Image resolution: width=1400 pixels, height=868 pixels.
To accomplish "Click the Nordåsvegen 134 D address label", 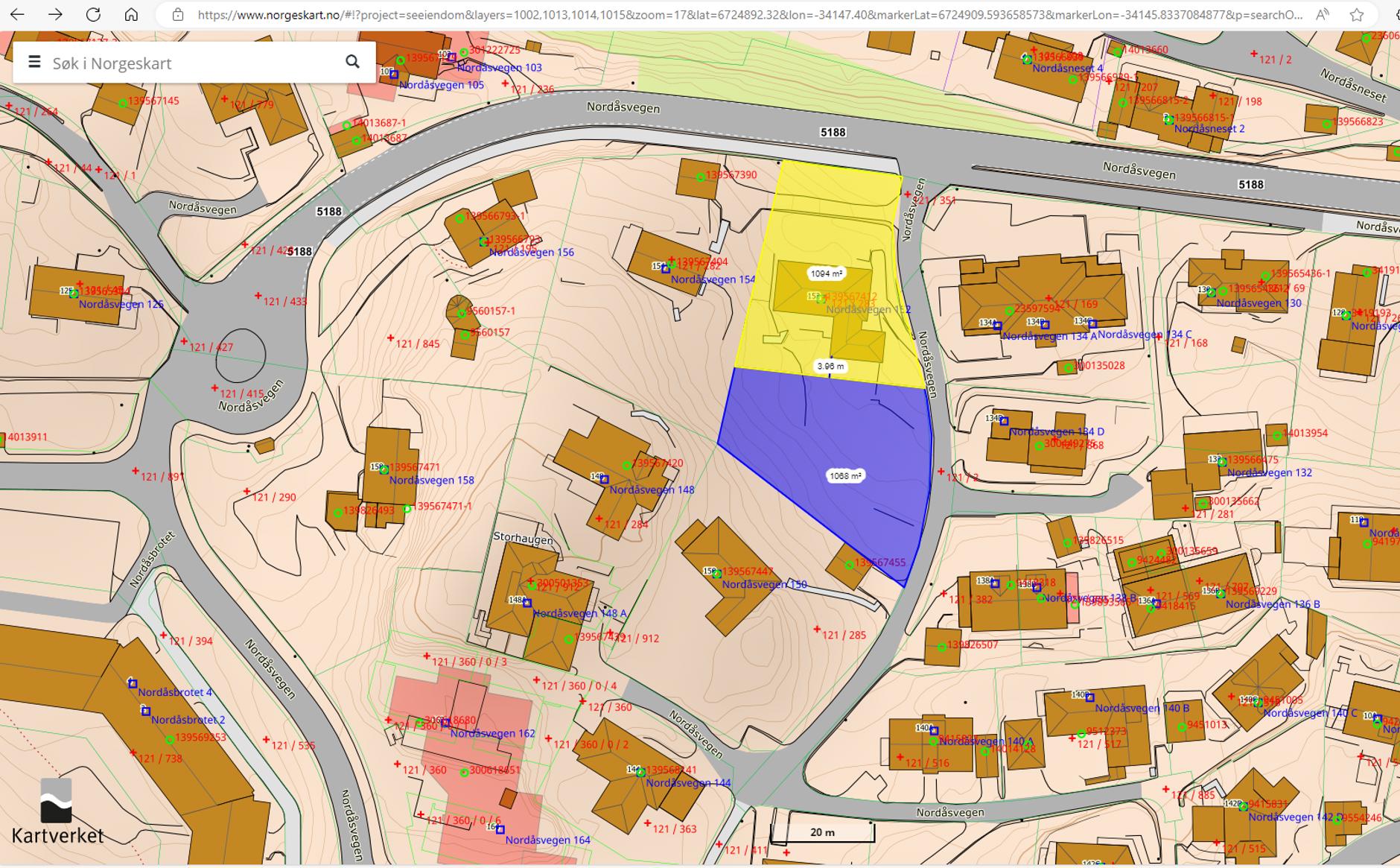I will (1057, 431).
